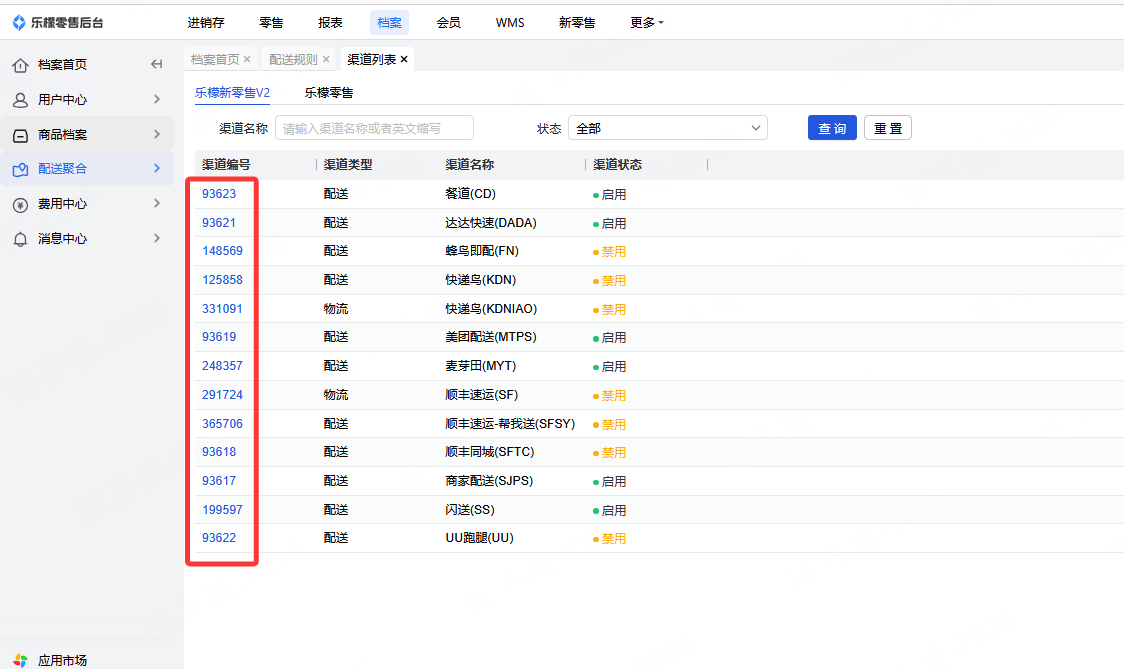Expand 费用中心 chevron arrow
The width and height of the screenshot is (1124, 669).
point(157,204)
